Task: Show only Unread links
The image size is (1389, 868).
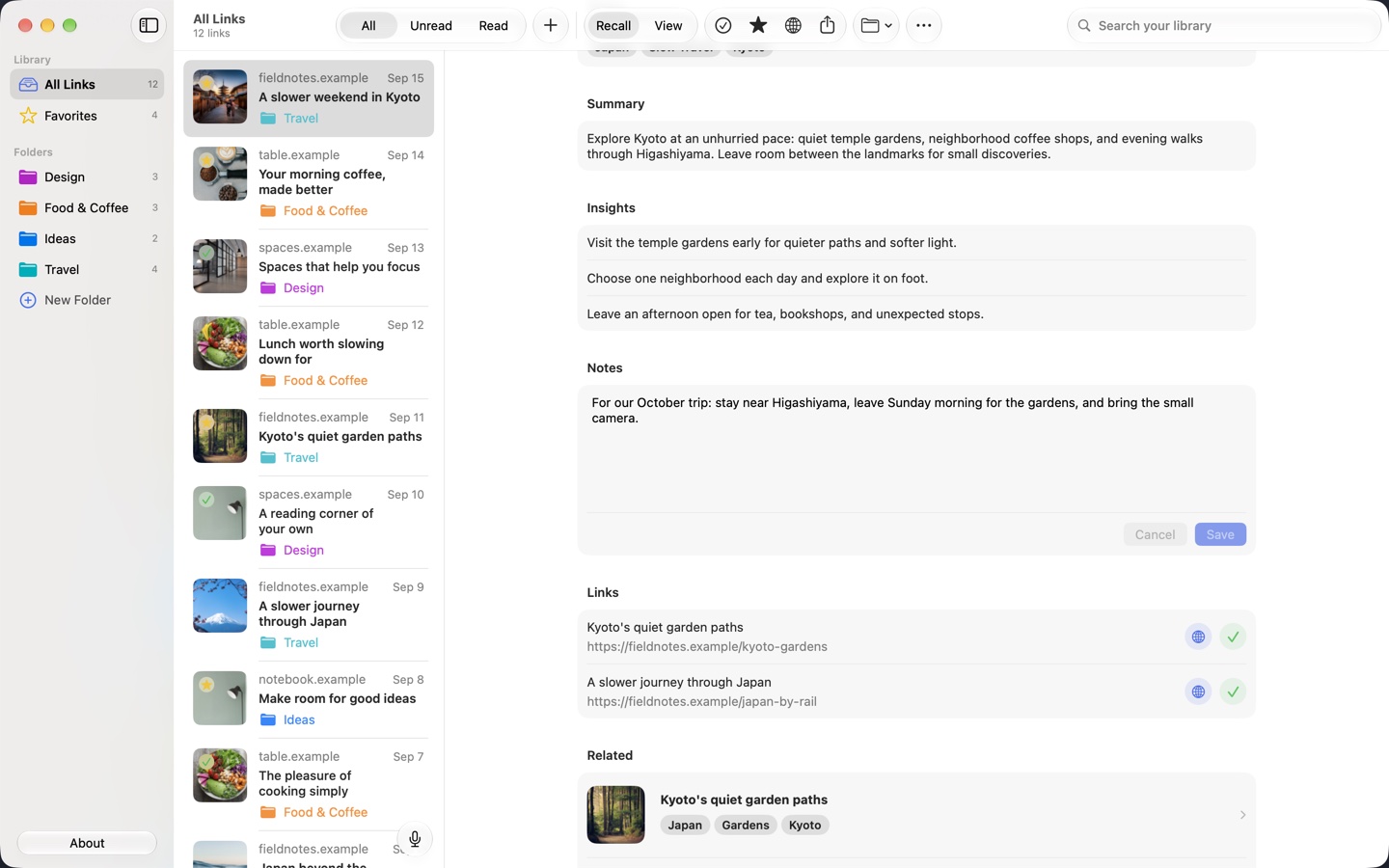Action: pyautogui.click(x=431, y=26)
